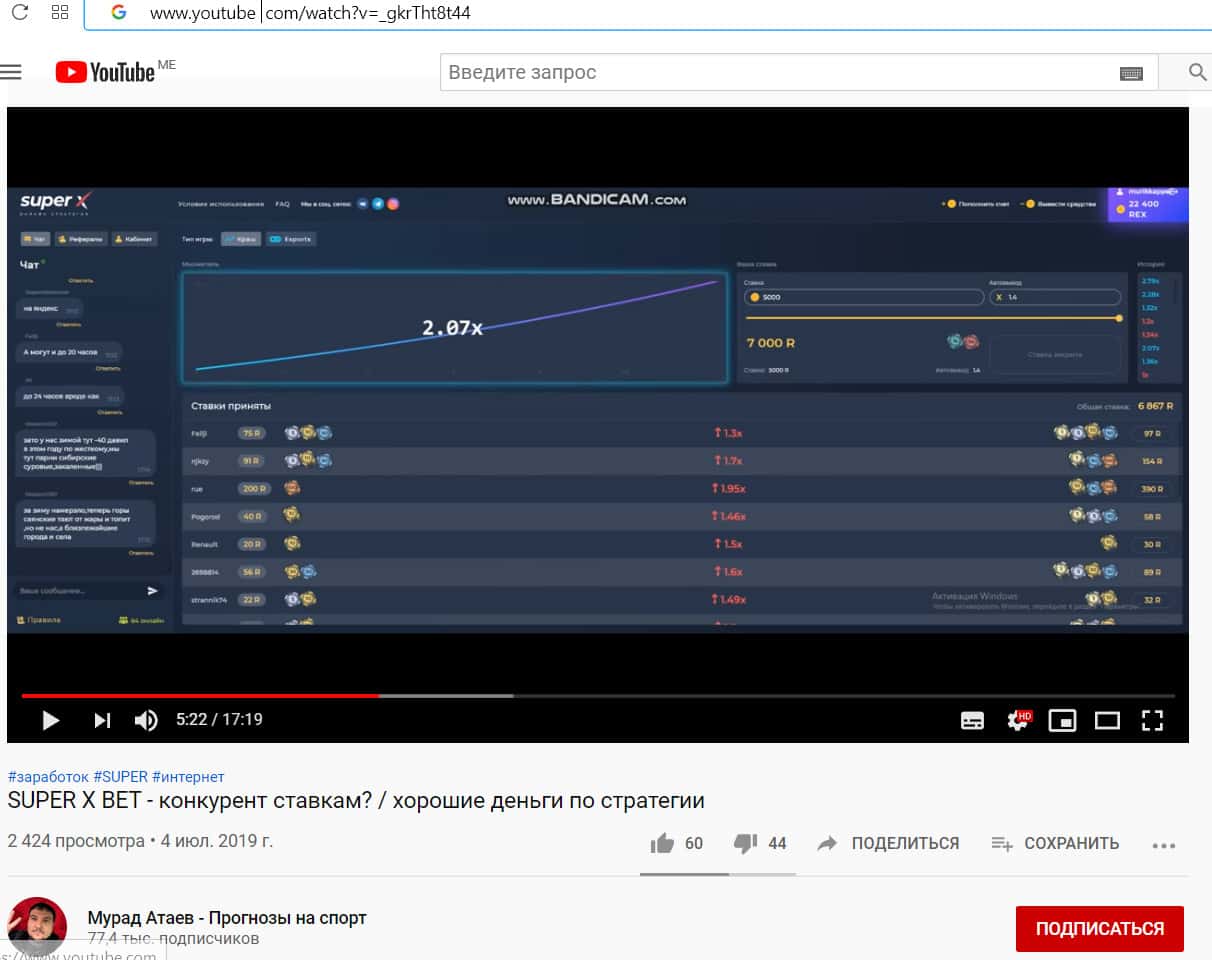Click ПОДЕЛИТЬСЯ share button
The height and width of the screenshot is (960, 1212).
(888, 843)
